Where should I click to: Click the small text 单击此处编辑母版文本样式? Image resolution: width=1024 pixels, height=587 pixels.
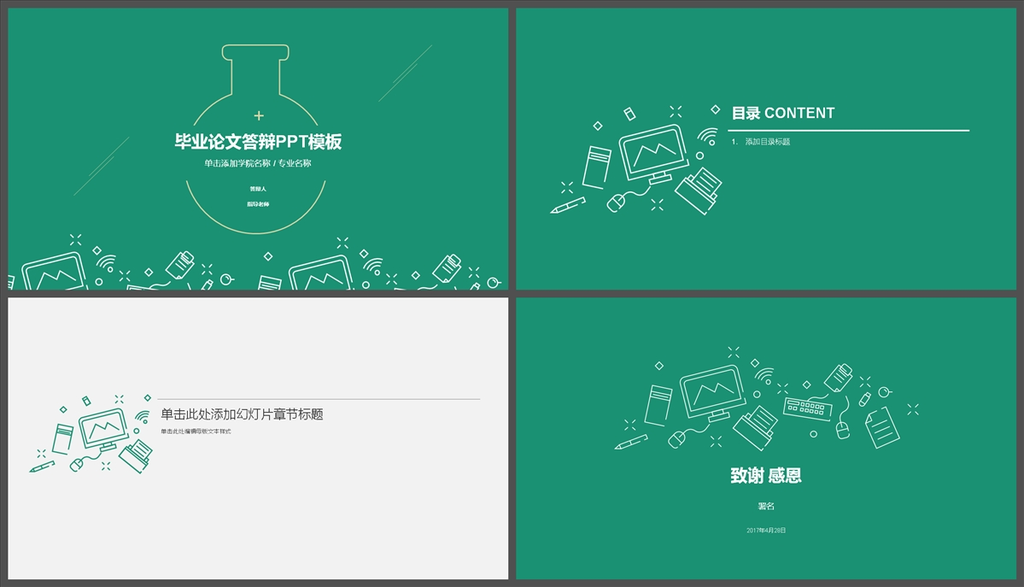tap(195, 432)
